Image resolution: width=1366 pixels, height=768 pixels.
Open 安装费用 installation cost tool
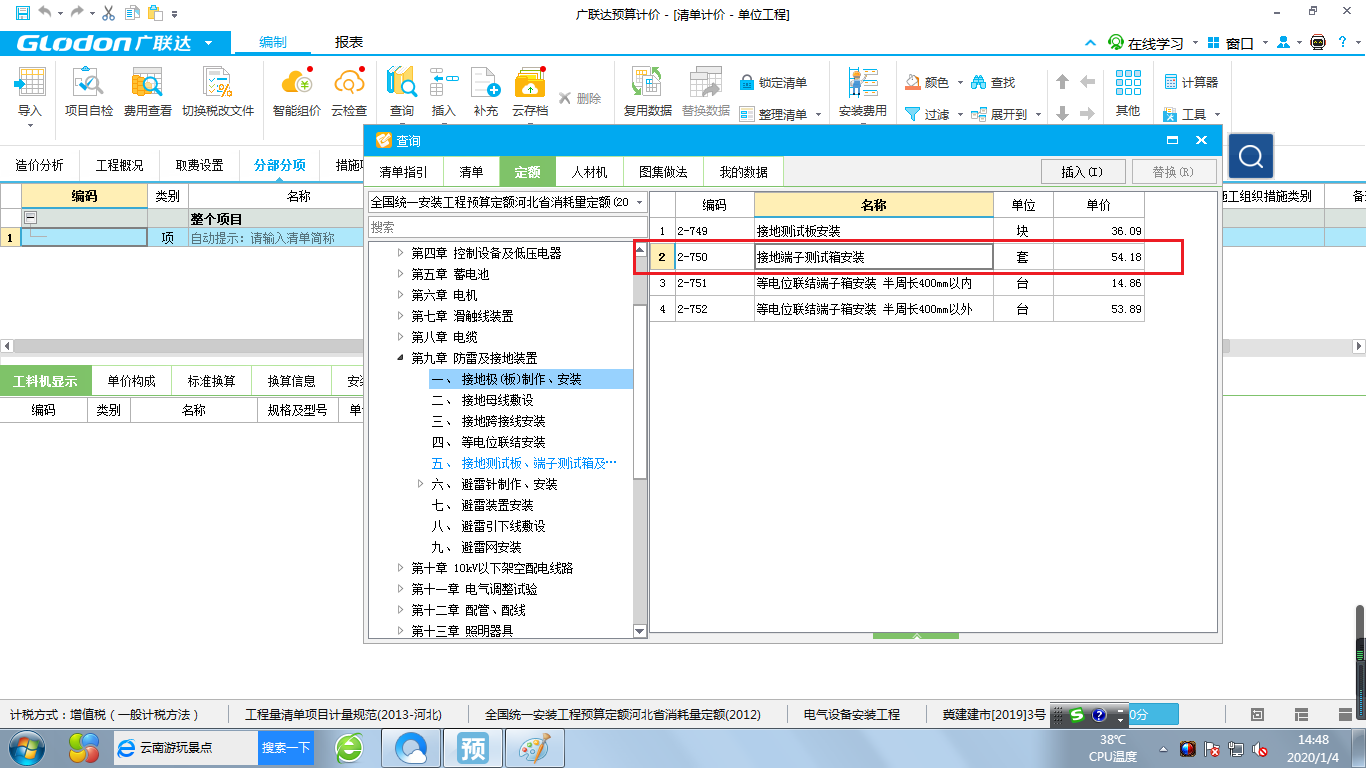coord(862,92)
